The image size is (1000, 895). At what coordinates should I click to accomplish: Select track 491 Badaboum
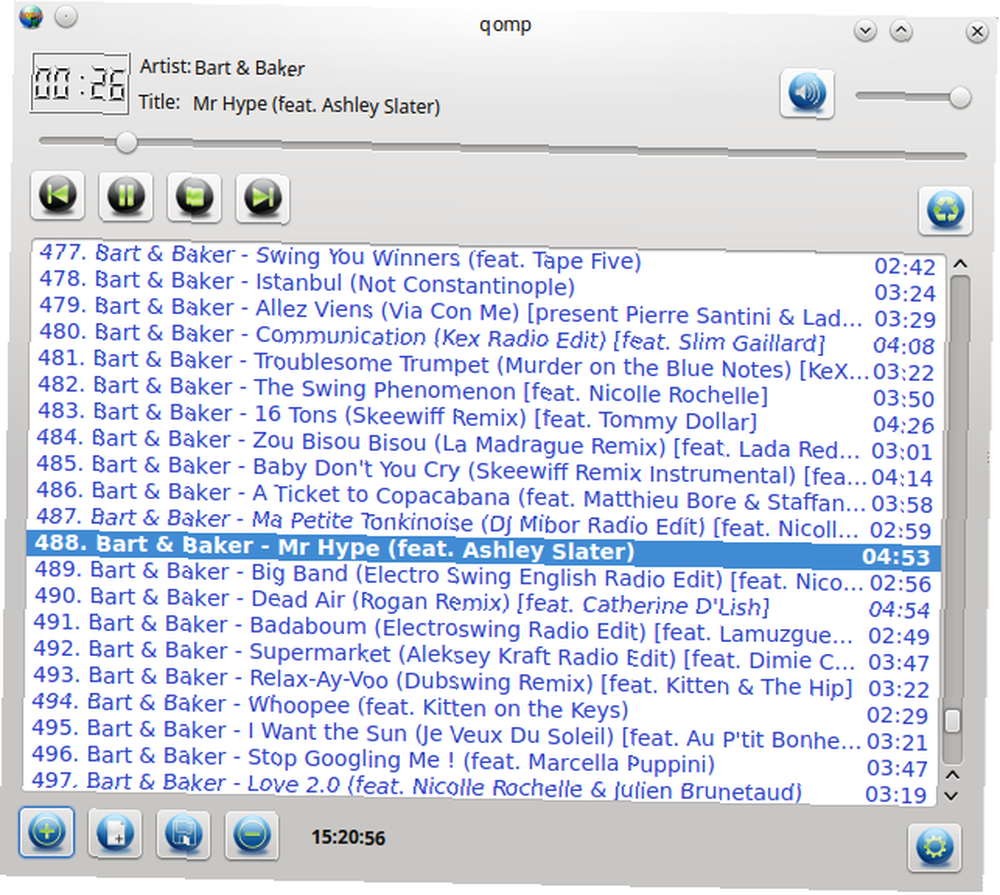pyautogui.click(x=482, y=629)
